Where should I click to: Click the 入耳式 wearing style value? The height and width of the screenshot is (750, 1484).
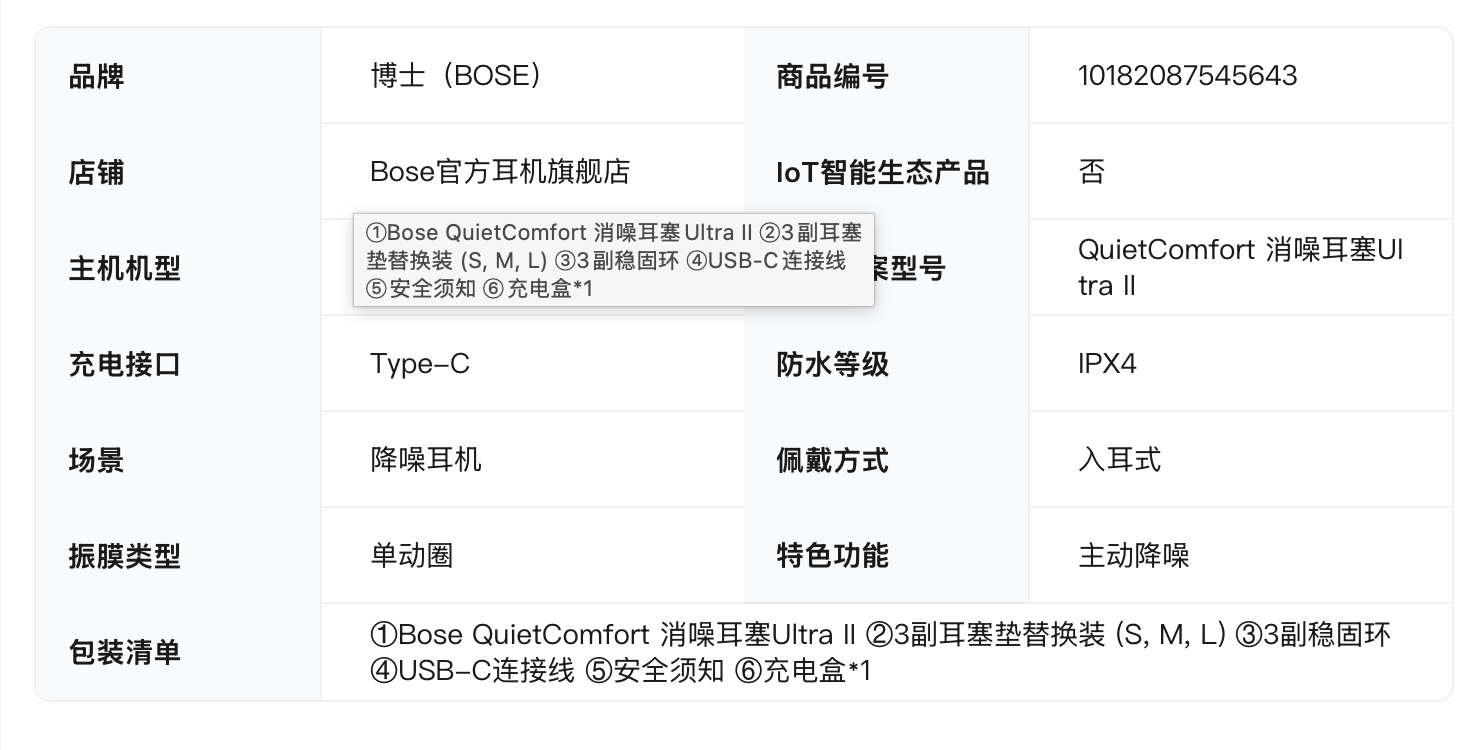[1119, 460]
